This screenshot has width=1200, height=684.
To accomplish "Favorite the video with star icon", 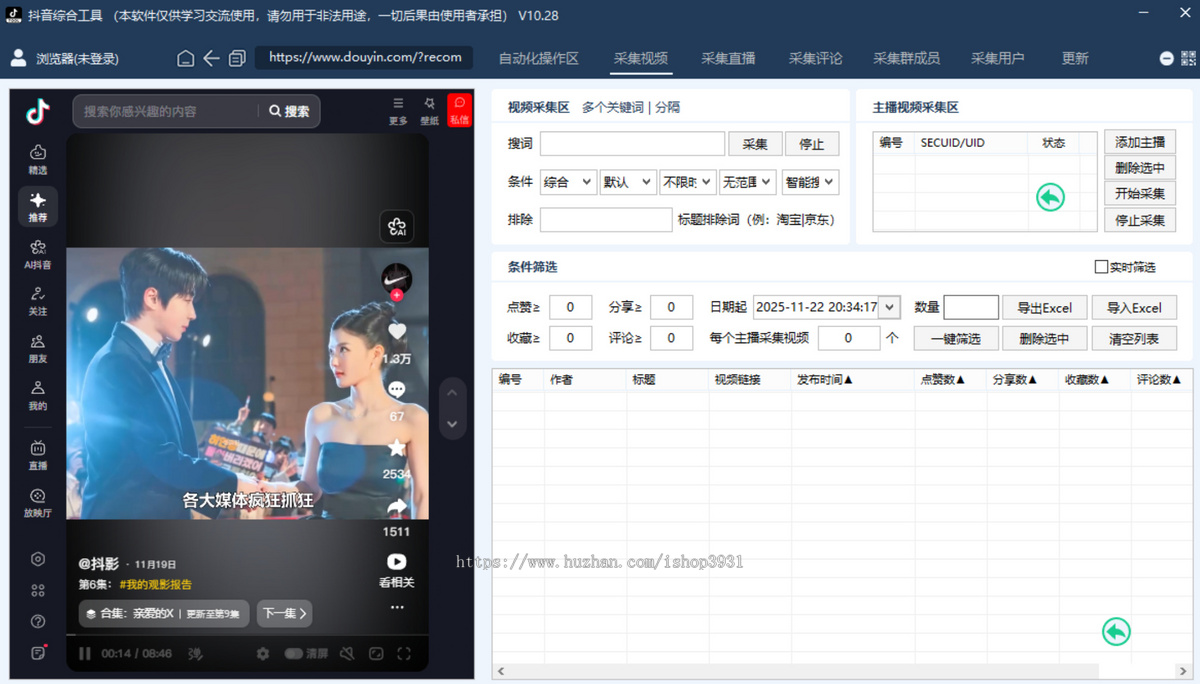I will coord(397,448).
